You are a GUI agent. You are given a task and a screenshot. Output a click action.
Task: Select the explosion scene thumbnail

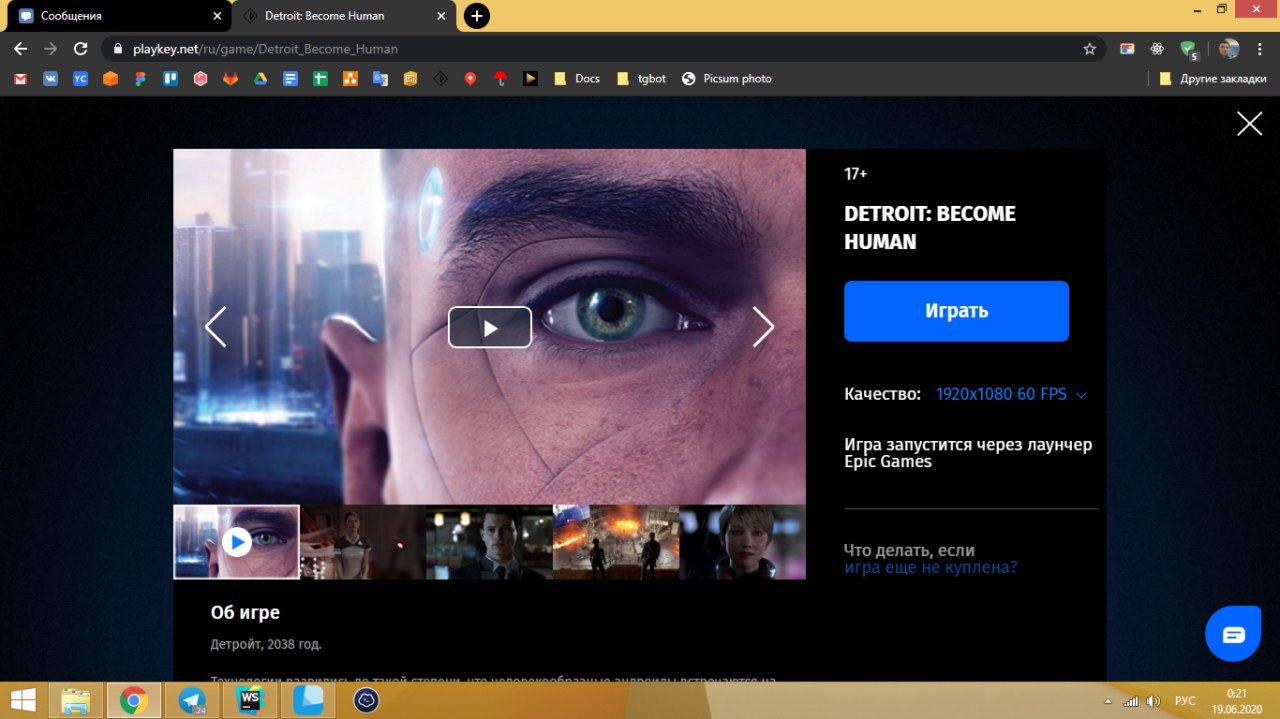pyautogui.click(x=616, y=542)
